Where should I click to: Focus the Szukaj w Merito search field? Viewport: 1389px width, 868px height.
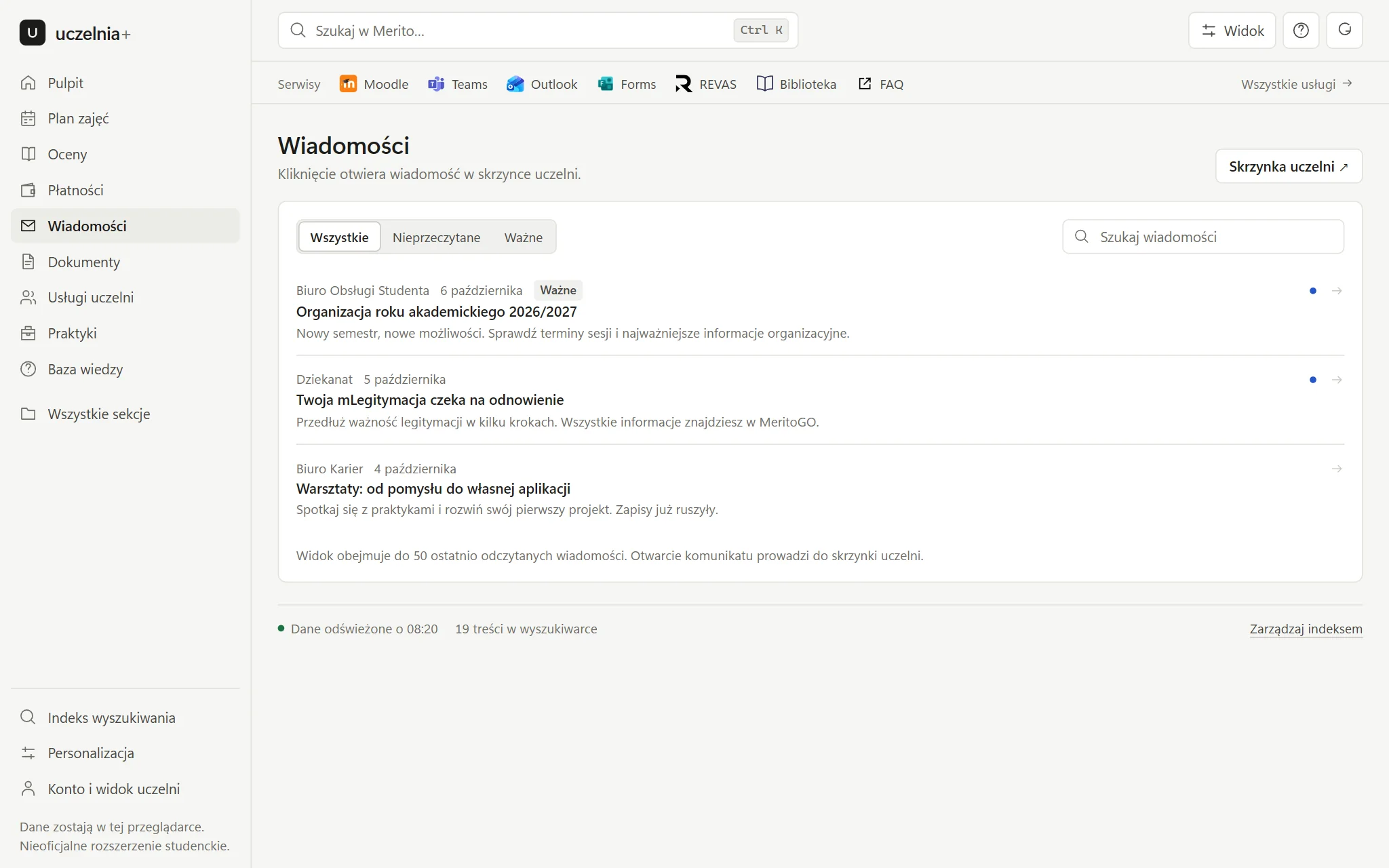click(x=538, y=31)
